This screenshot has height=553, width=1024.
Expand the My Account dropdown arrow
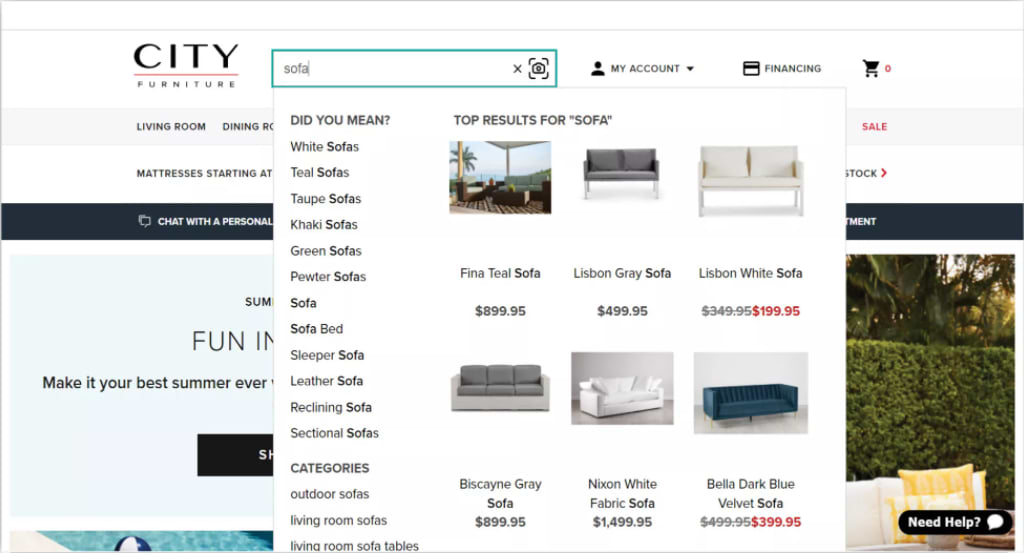(690, 69)
